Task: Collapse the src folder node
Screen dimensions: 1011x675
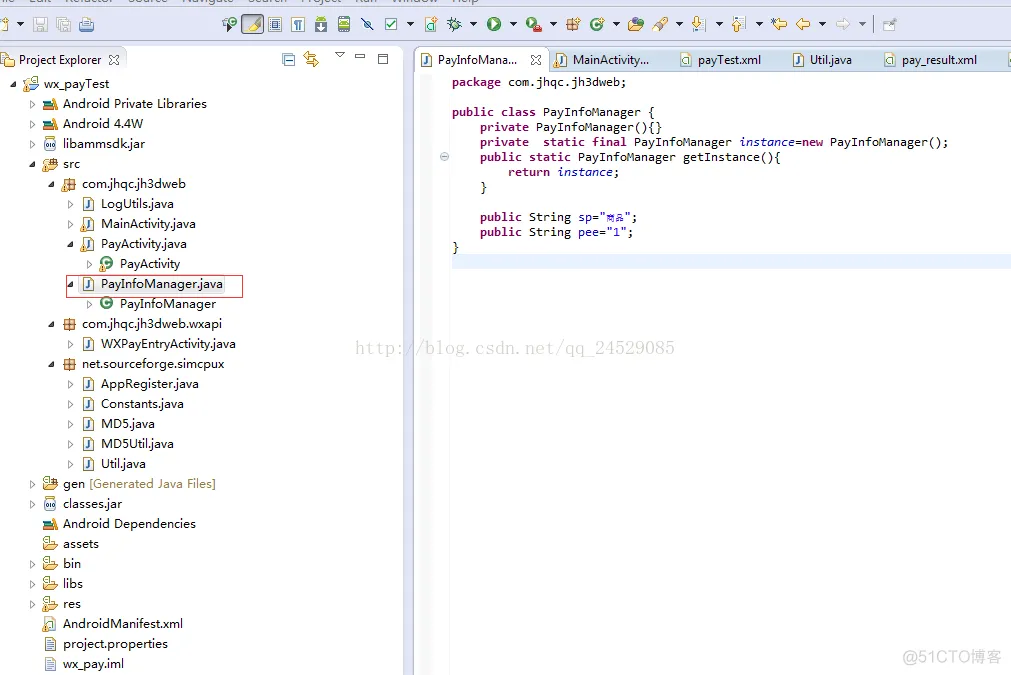Action: [x=32, y=164]
